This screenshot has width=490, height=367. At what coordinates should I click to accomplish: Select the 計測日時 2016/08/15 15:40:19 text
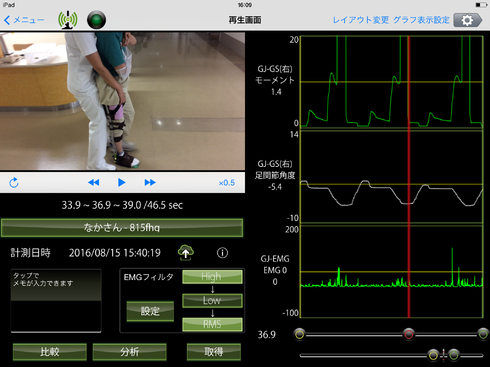point(86,253)
